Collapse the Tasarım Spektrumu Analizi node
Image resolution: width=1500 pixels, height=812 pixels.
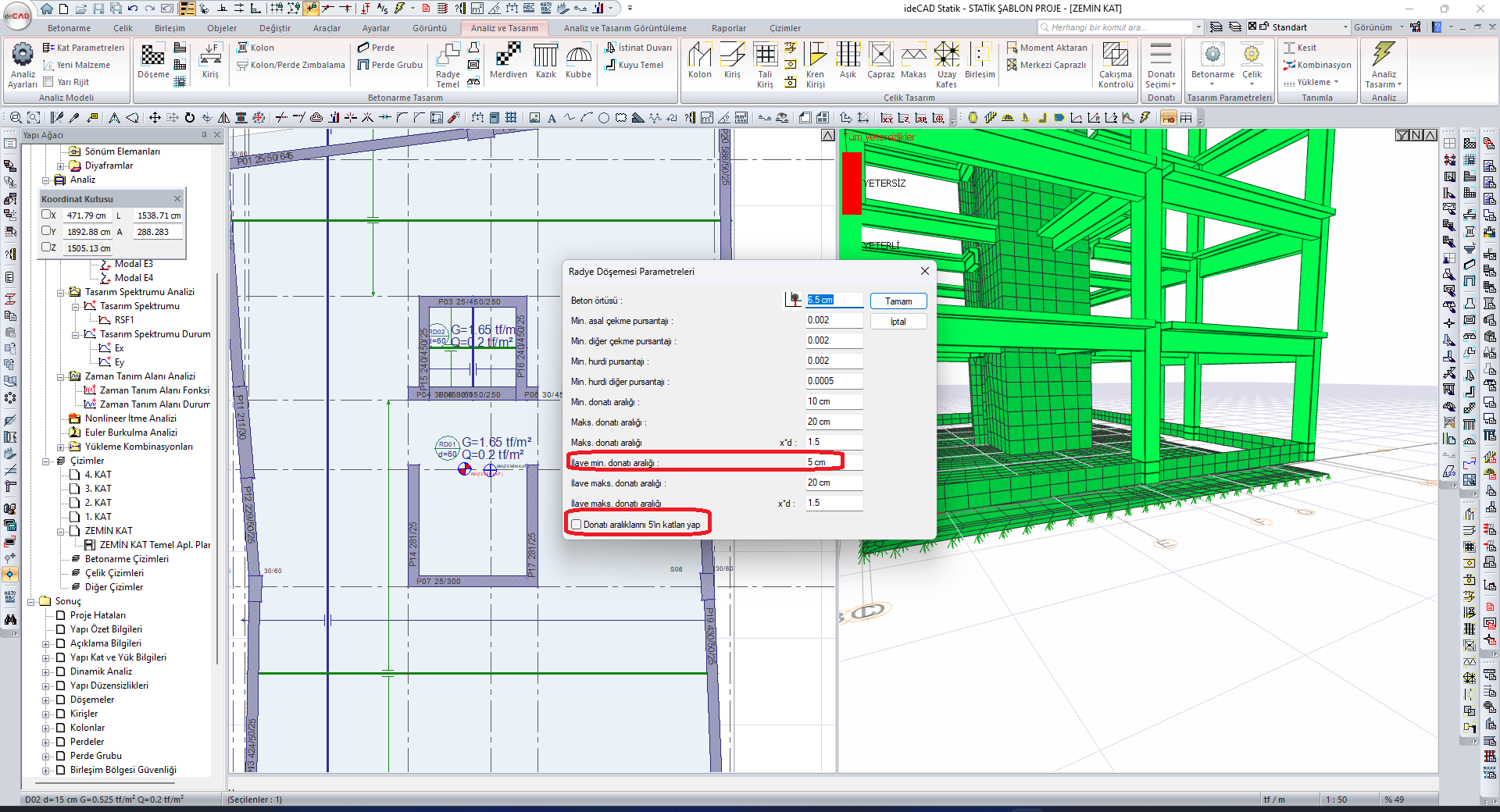point(61,293)
